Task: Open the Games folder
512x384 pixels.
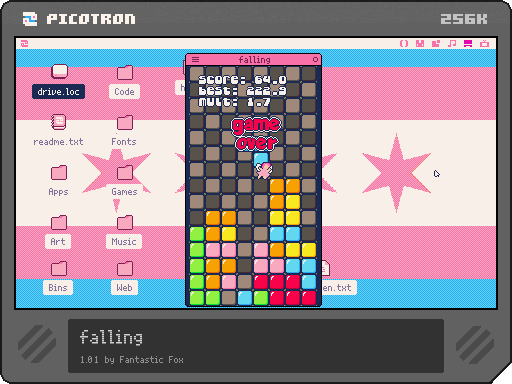Action: point(125,181)
